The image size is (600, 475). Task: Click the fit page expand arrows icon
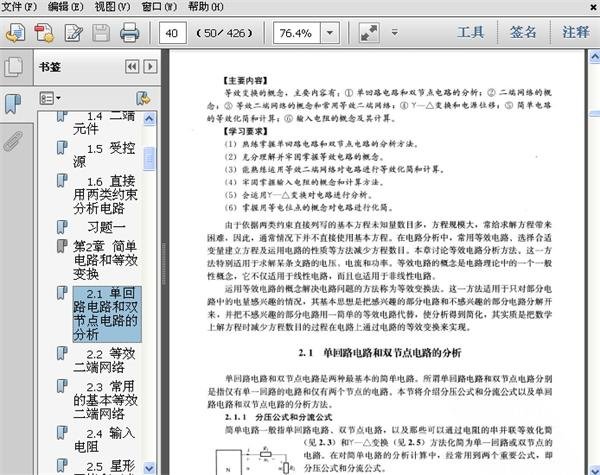click(x=369, y=33)
